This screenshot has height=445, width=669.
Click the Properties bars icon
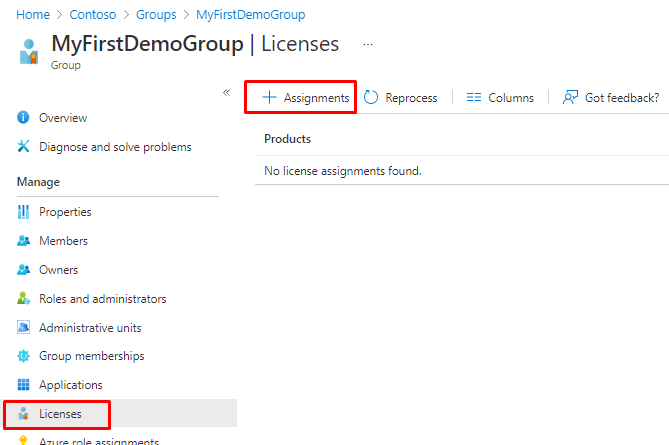click(24, 212)
